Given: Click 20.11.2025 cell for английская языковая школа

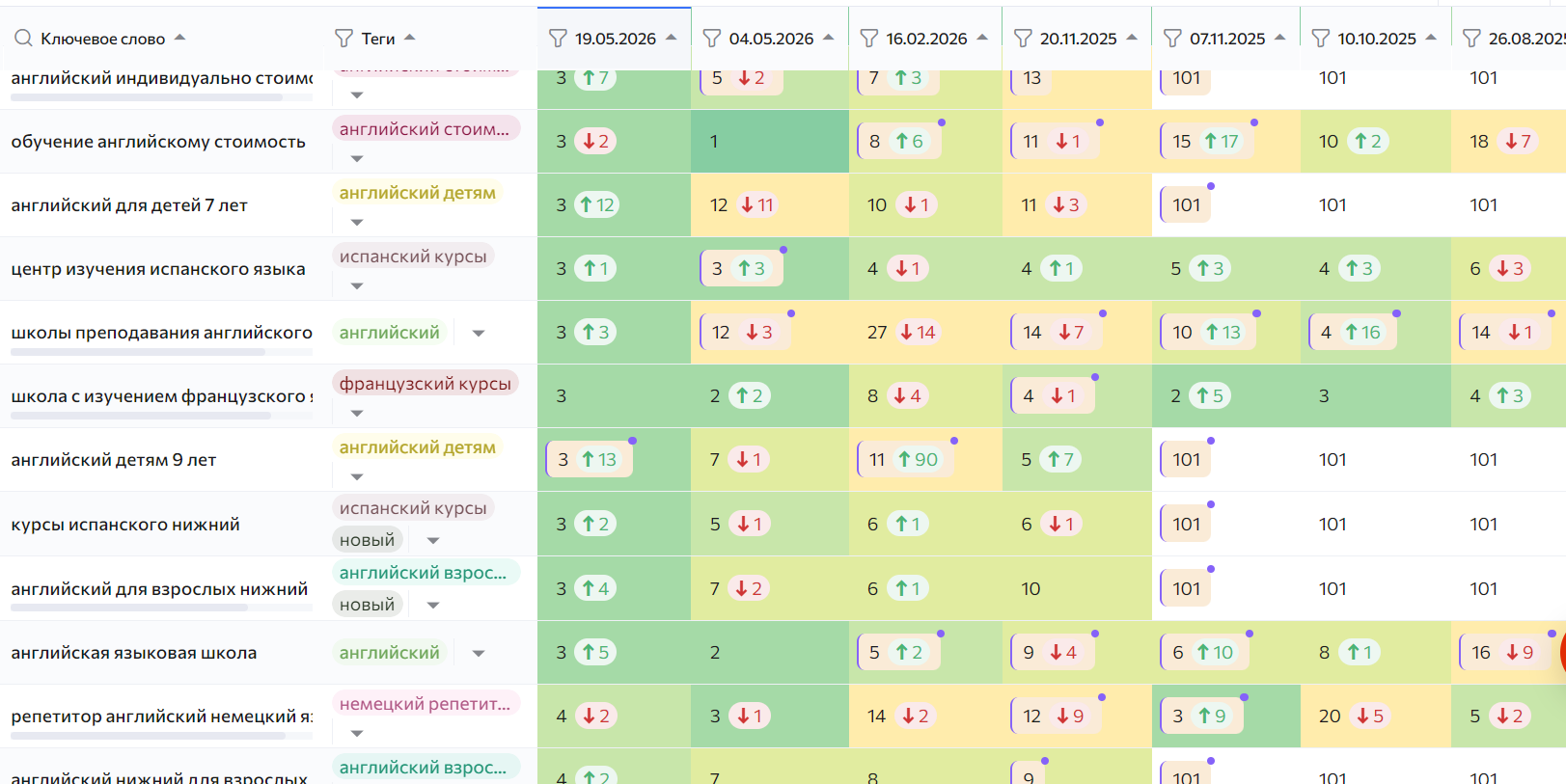Looking at the screenshot, I should pyautogui.click(x=1078, y=653).
